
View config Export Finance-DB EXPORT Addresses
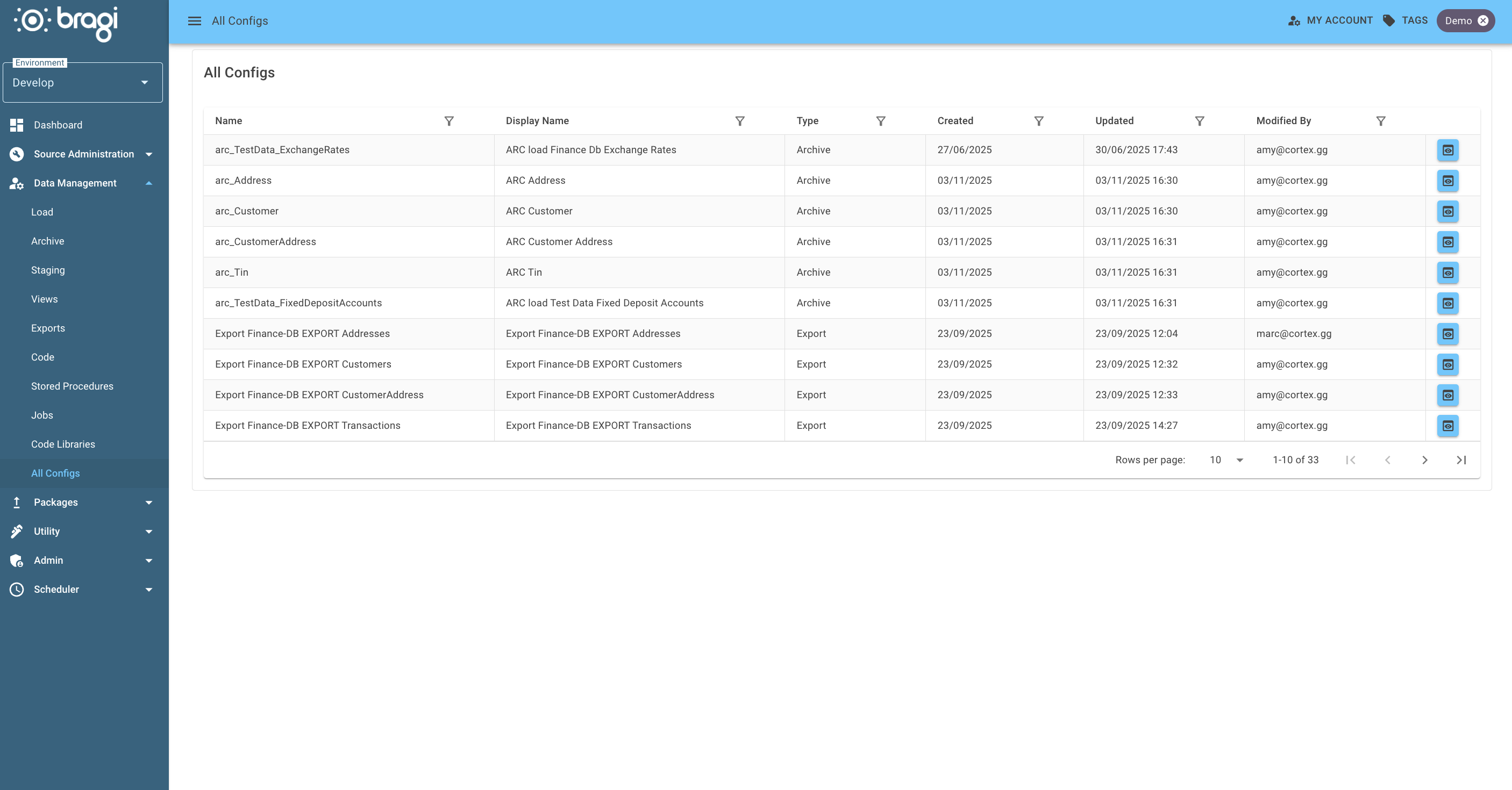pyautogui.click(x=1448, y=334)
